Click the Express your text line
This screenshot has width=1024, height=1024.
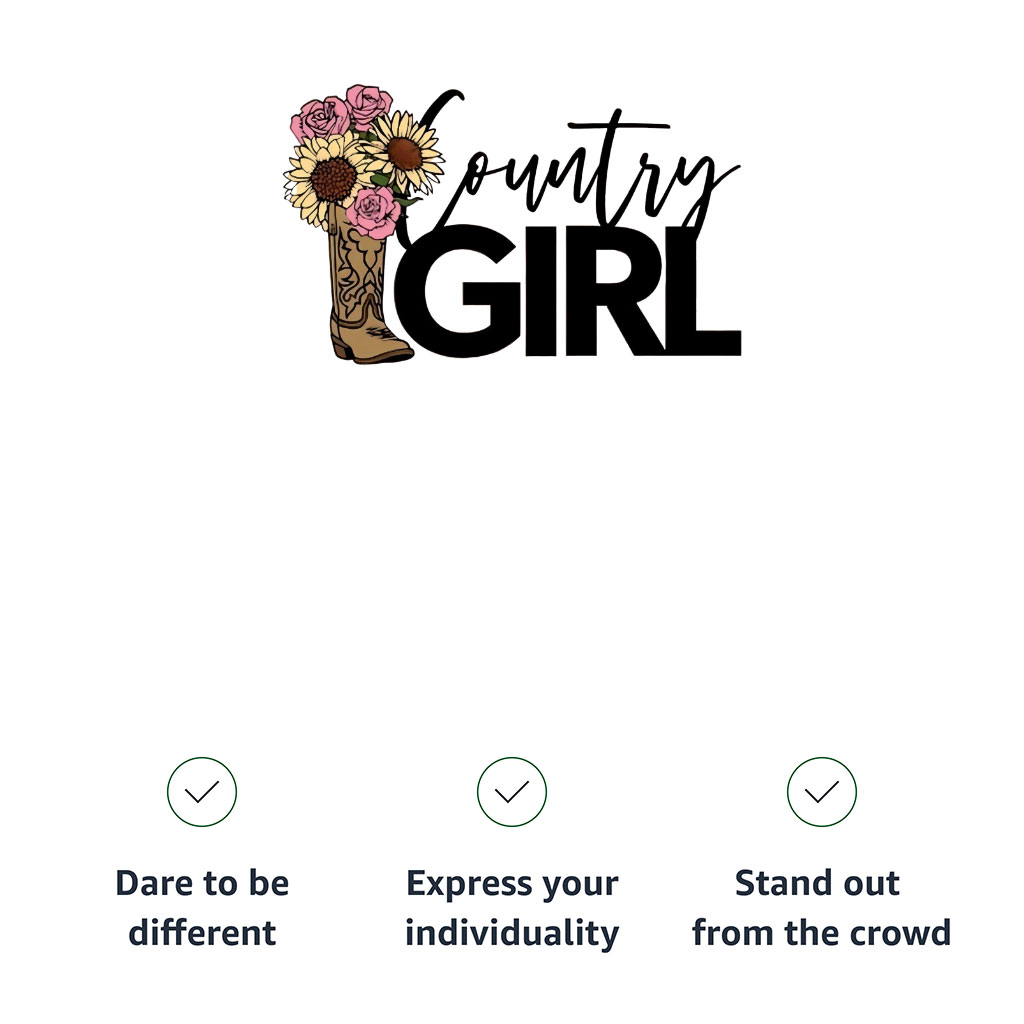click(x=512, y=885)
